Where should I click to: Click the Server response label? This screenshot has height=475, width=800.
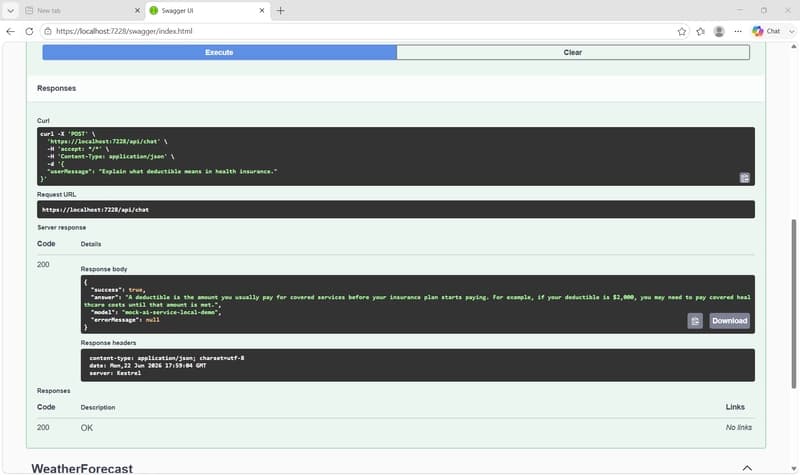point(62,228)
